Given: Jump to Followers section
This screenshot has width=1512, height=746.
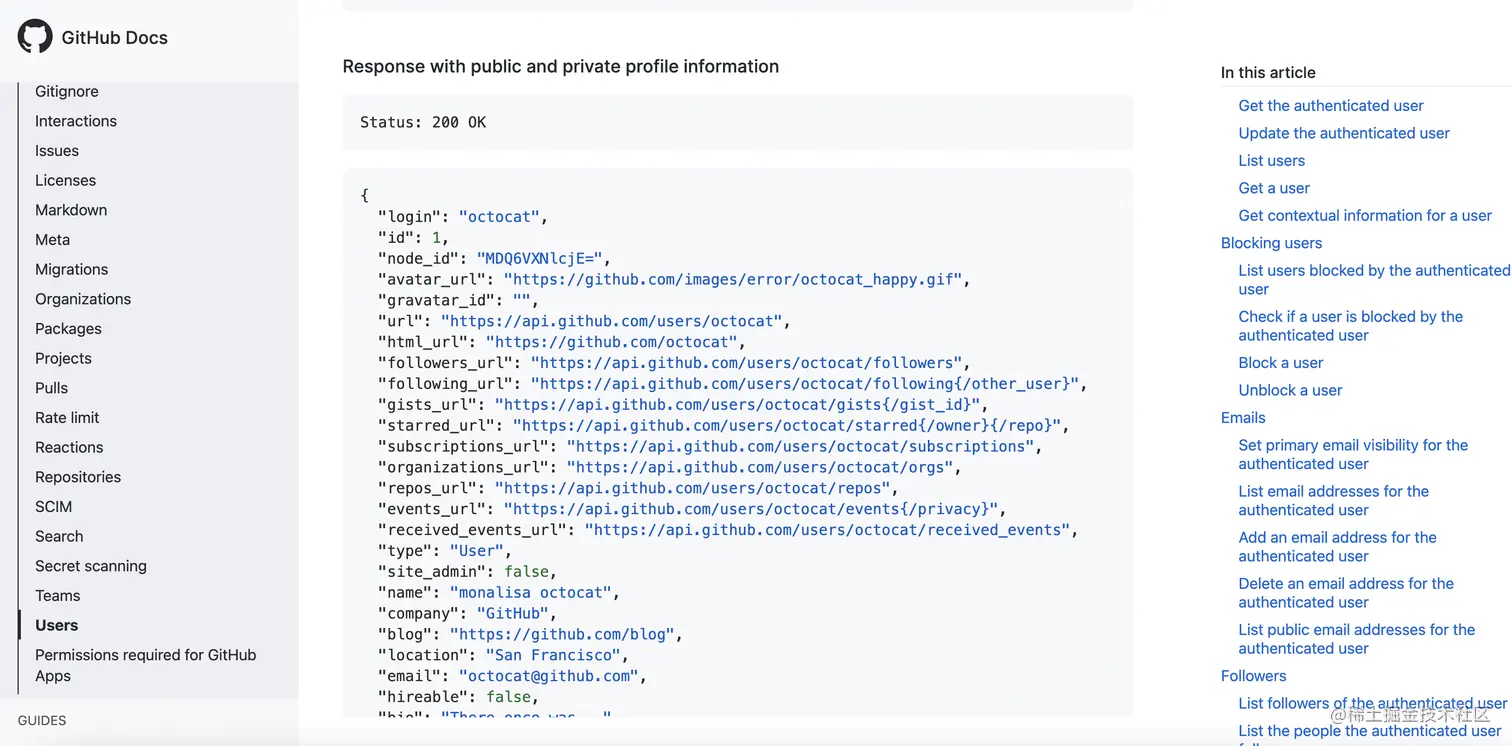Looking at the screenshot, I should (1254, 676).
